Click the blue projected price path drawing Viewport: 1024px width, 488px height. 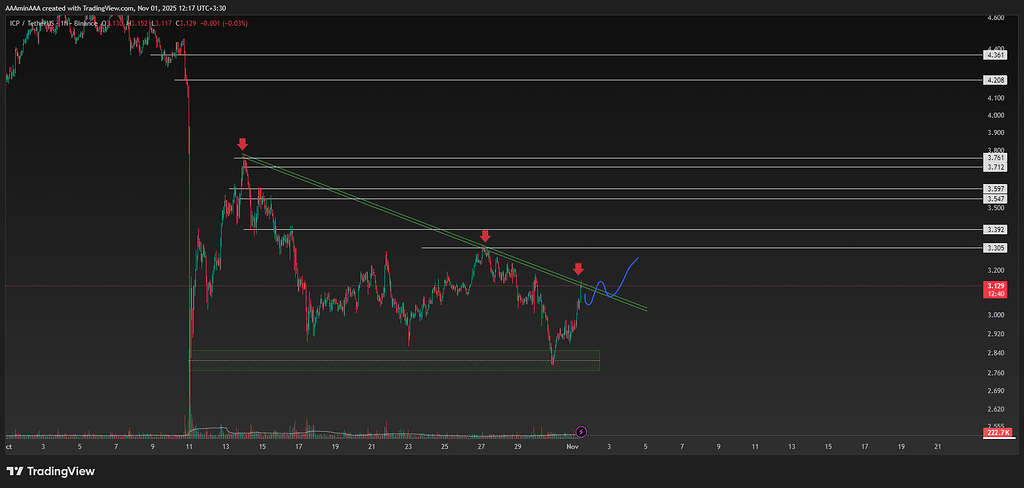(610, 285)
